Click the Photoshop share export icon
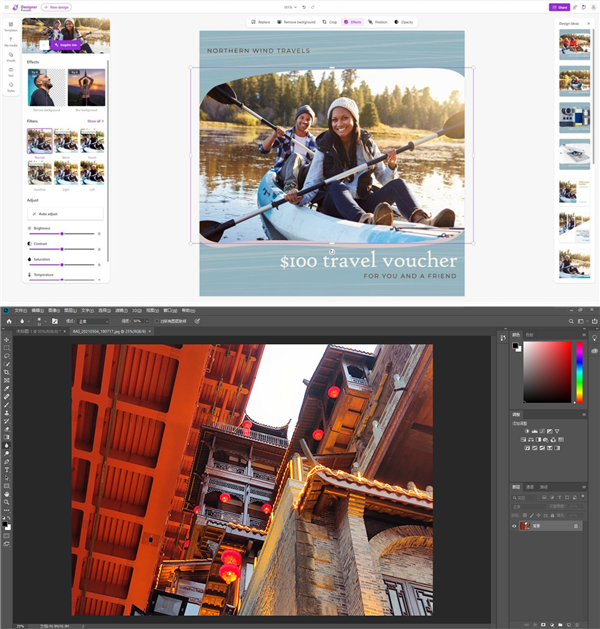The image size is (600, 629). pyautogui.click(x=594, y=321)
